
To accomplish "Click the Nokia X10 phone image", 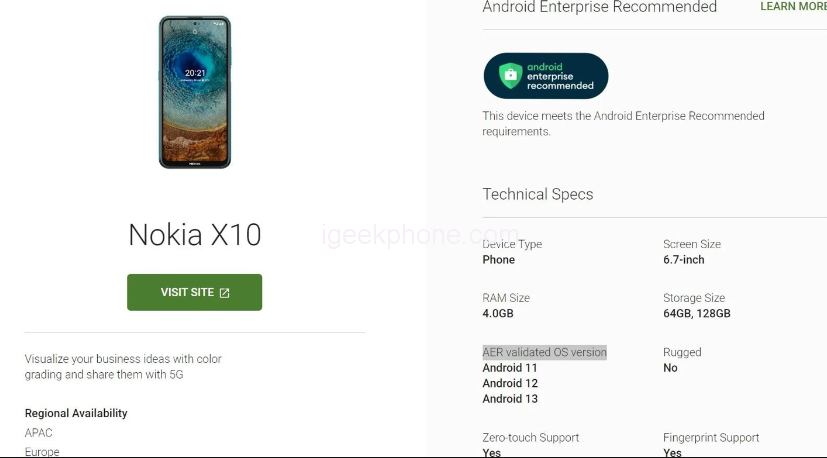I will [195, 92].
